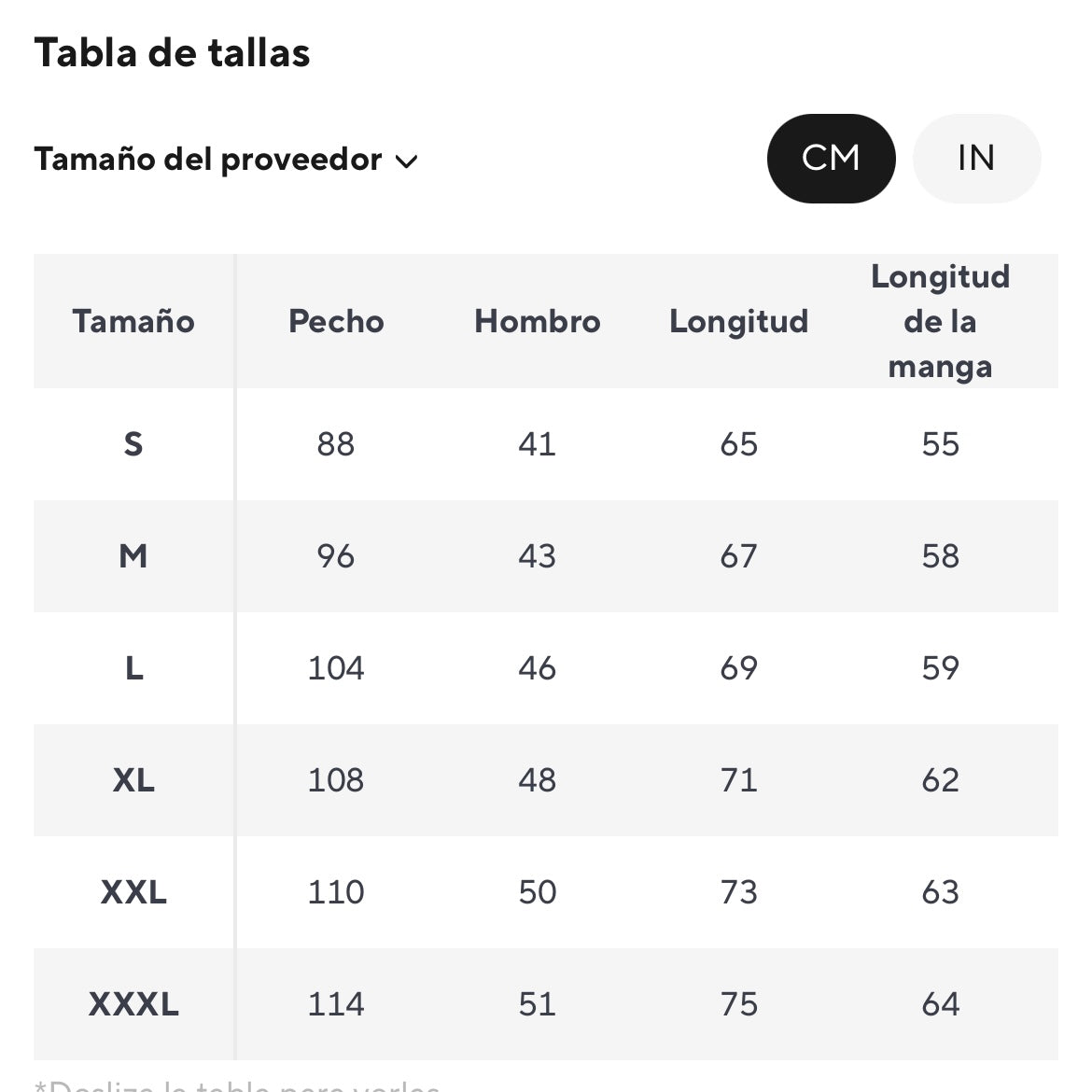
Task: Switch units to CM
Action: pos(831,159)
